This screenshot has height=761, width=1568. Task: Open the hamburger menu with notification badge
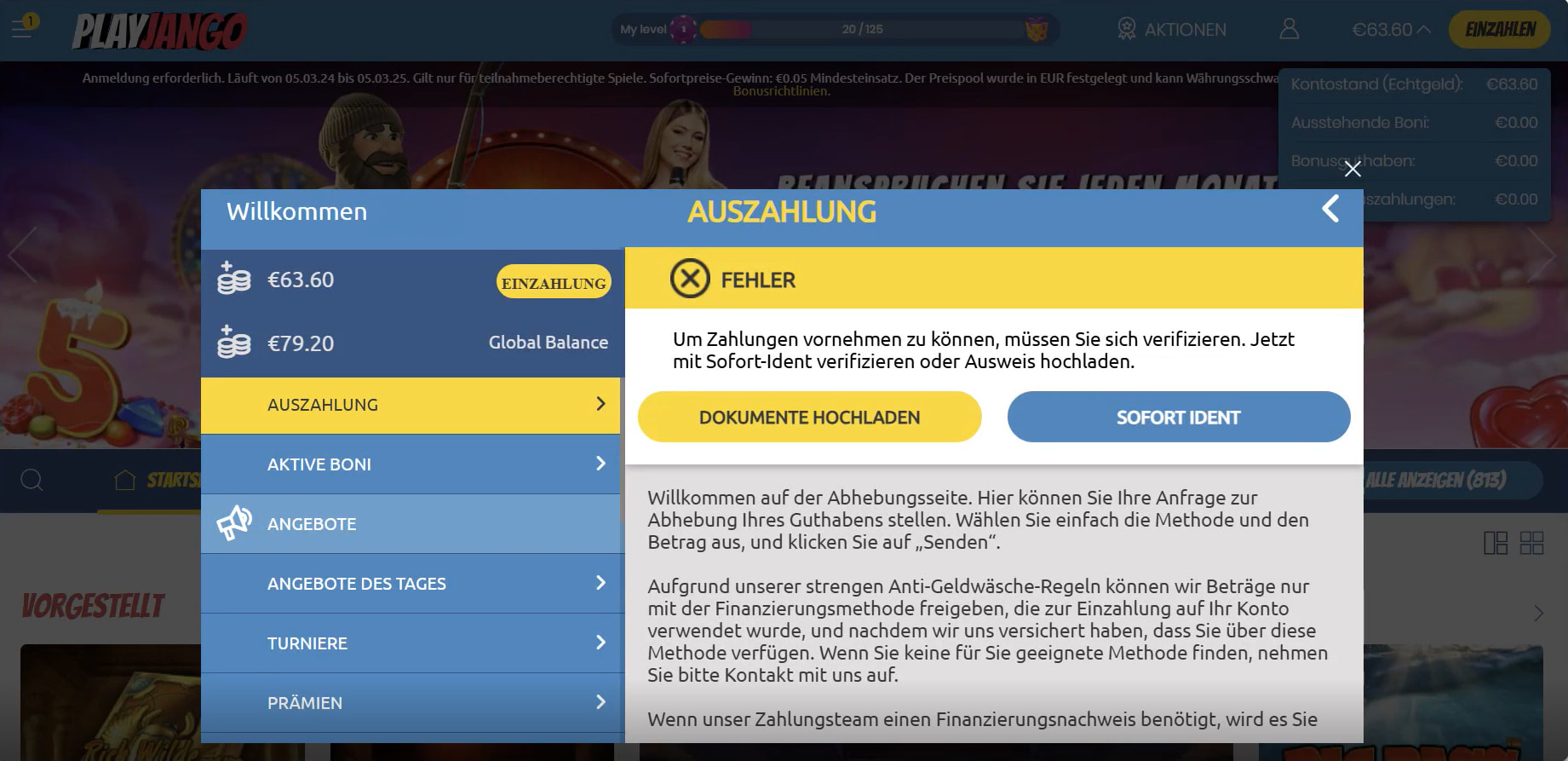tap(22, 28)
